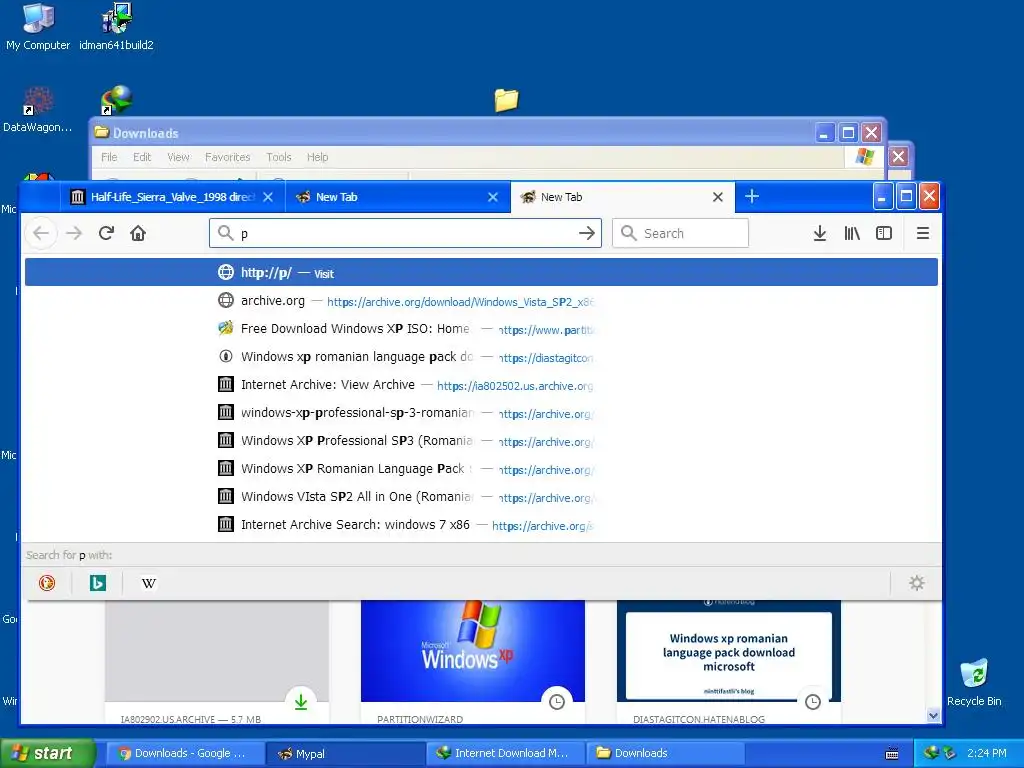Click the history clock on PartitionWizard tile
Image resolution: width=1024 pixels, height=768 pixels.
click(x=556, y=702)
